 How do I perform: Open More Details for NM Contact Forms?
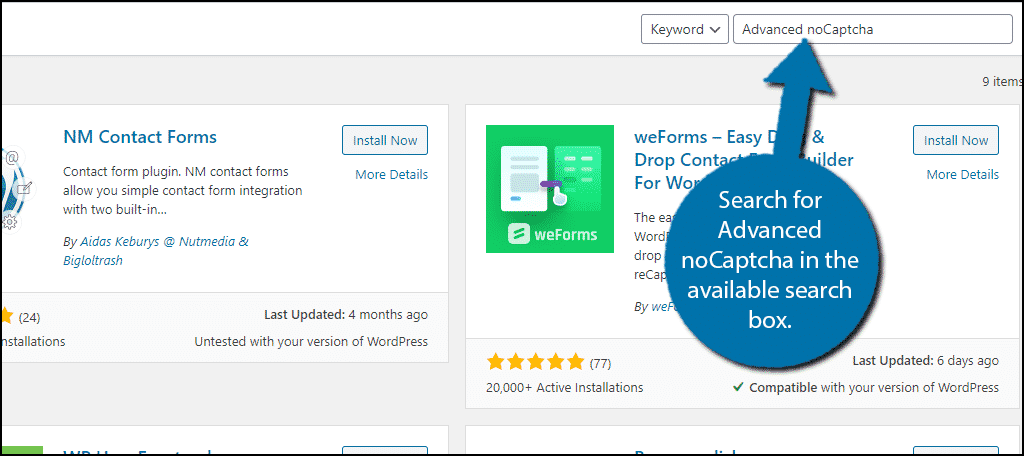(x=391, y=174)
